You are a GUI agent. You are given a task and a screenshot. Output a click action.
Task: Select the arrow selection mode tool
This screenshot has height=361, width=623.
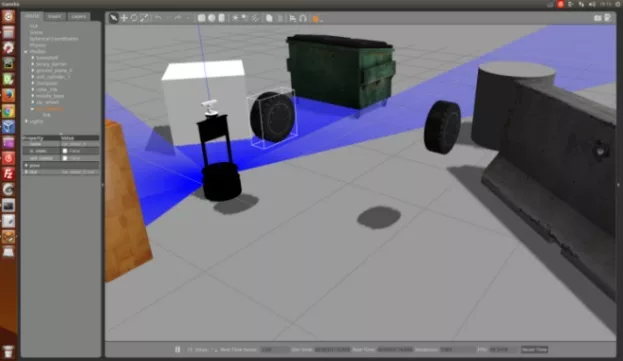tap(114, 18)
